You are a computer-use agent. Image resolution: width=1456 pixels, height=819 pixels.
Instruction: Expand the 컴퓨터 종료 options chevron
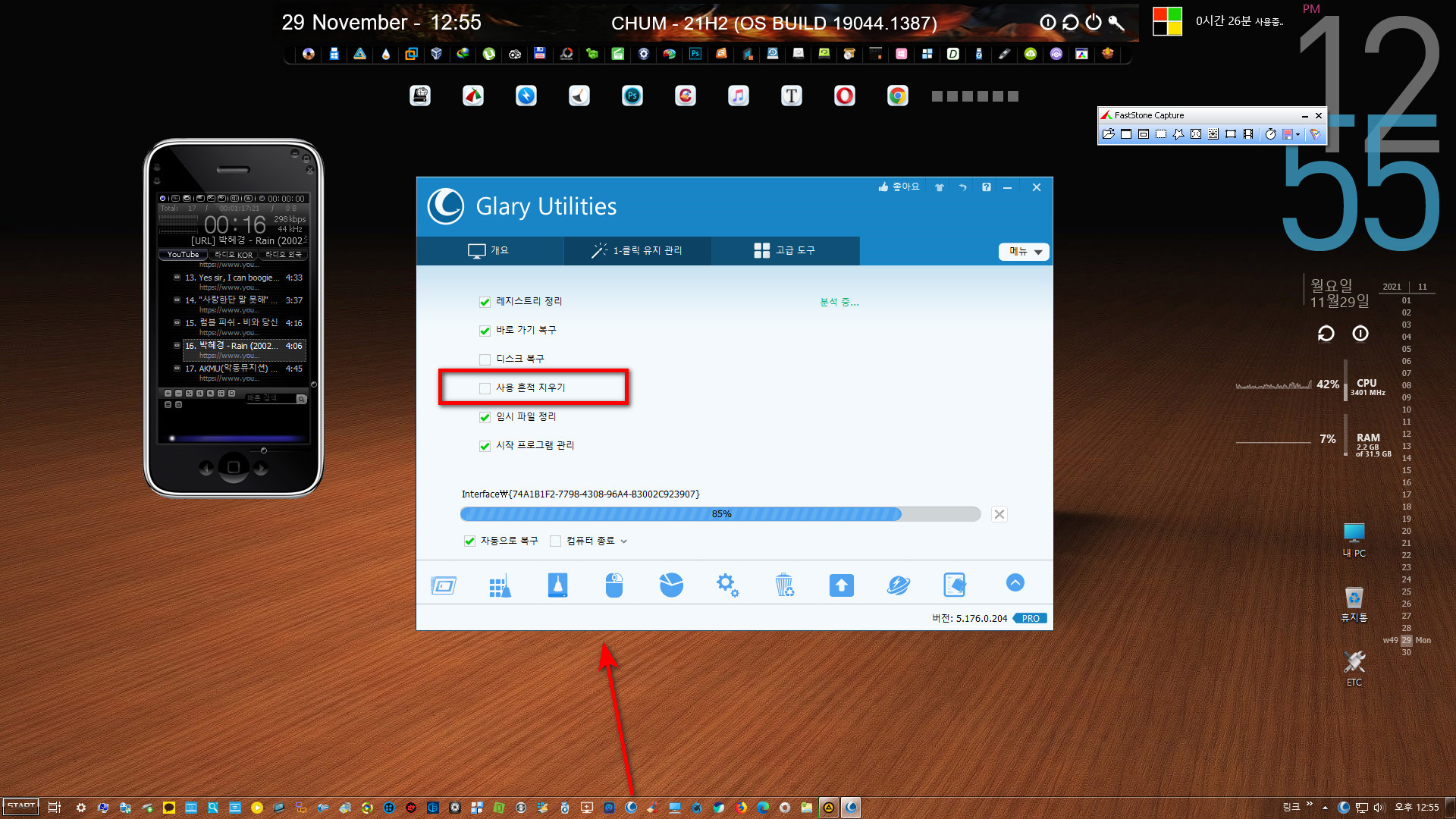624,541
